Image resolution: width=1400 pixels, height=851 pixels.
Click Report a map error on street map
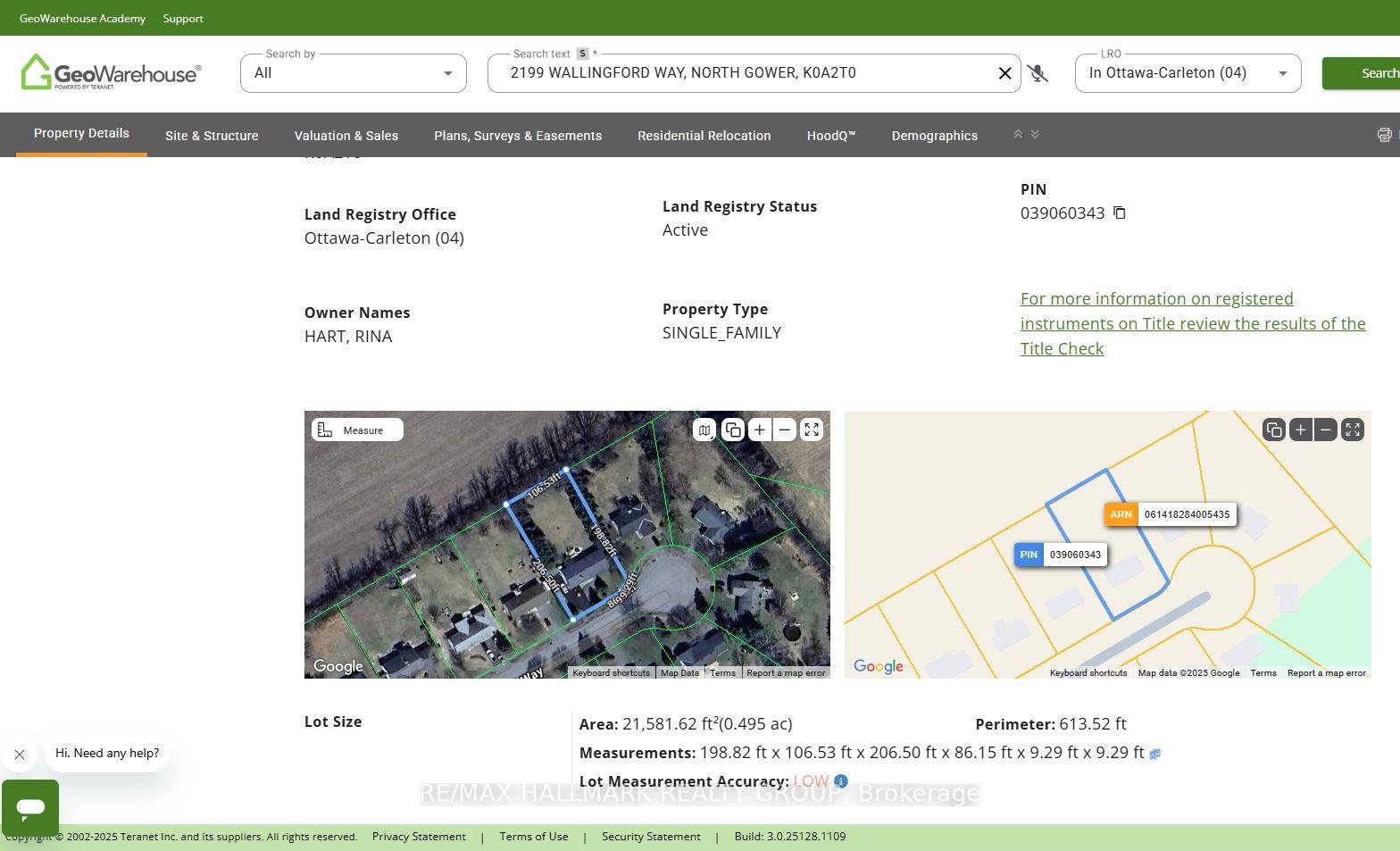click(x=1327, y=673)
